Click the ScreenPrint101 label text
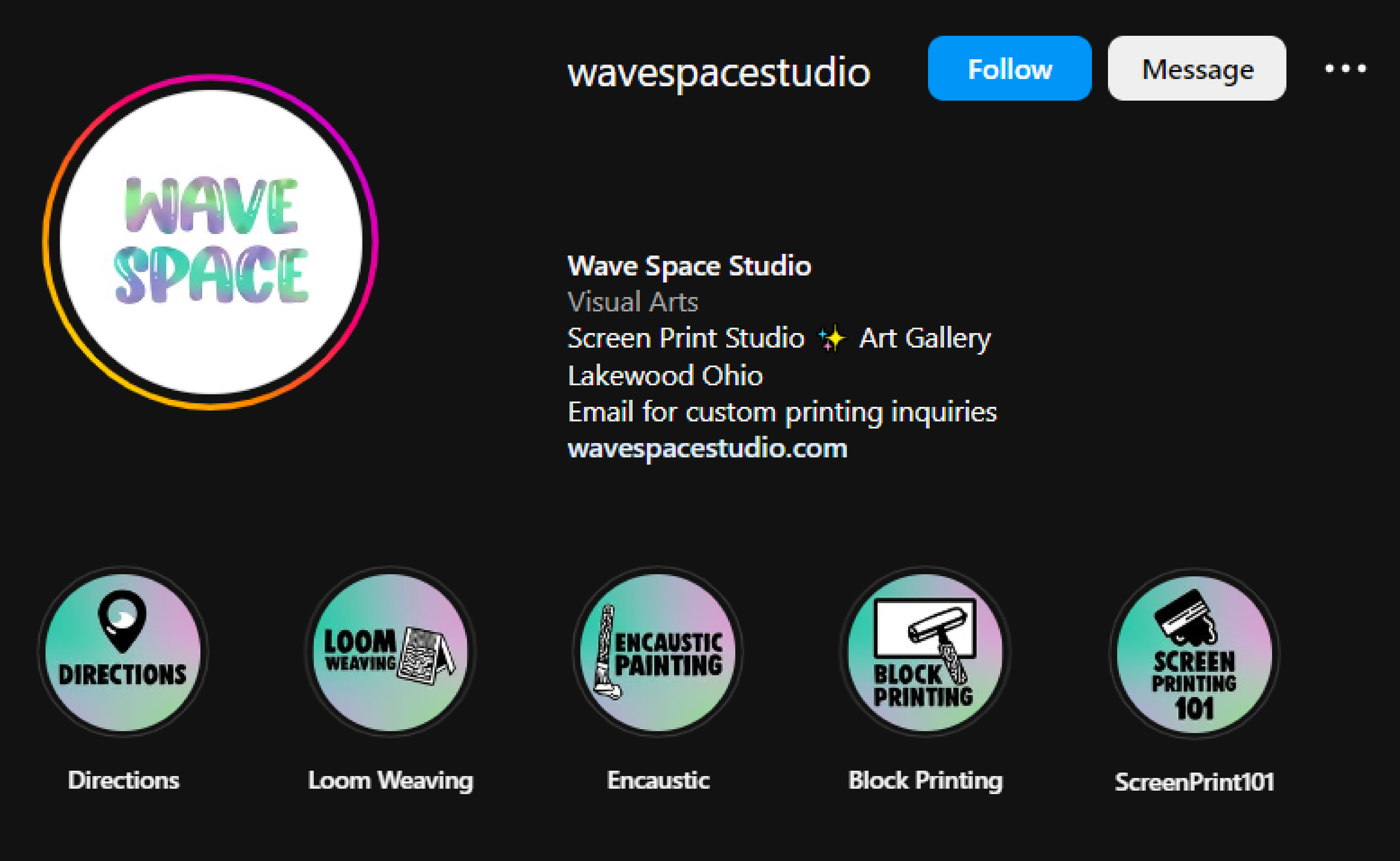Screen dimensions: 1400x861 [x=1194, y=782]
